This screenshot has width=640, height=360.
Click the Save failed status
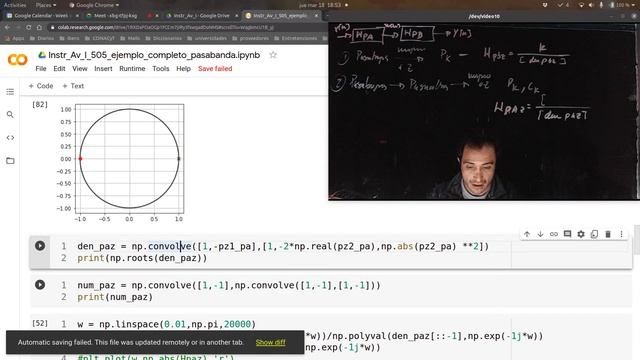point(215,69)
